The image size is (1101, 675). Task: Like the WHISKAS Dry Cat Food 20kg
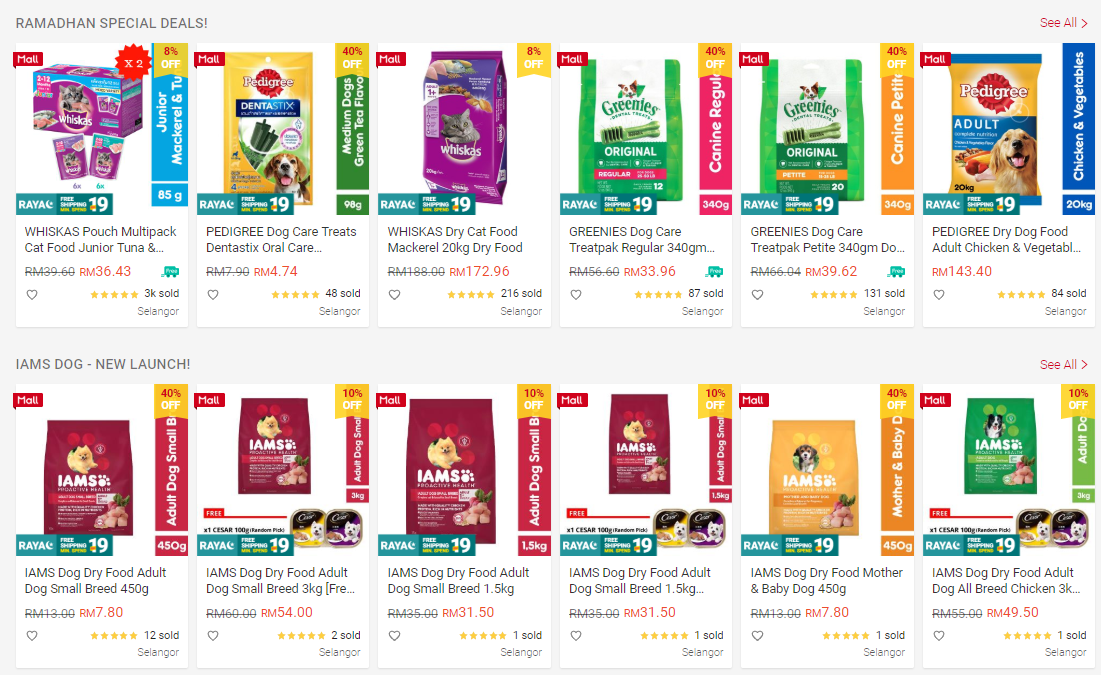point(395,294)
